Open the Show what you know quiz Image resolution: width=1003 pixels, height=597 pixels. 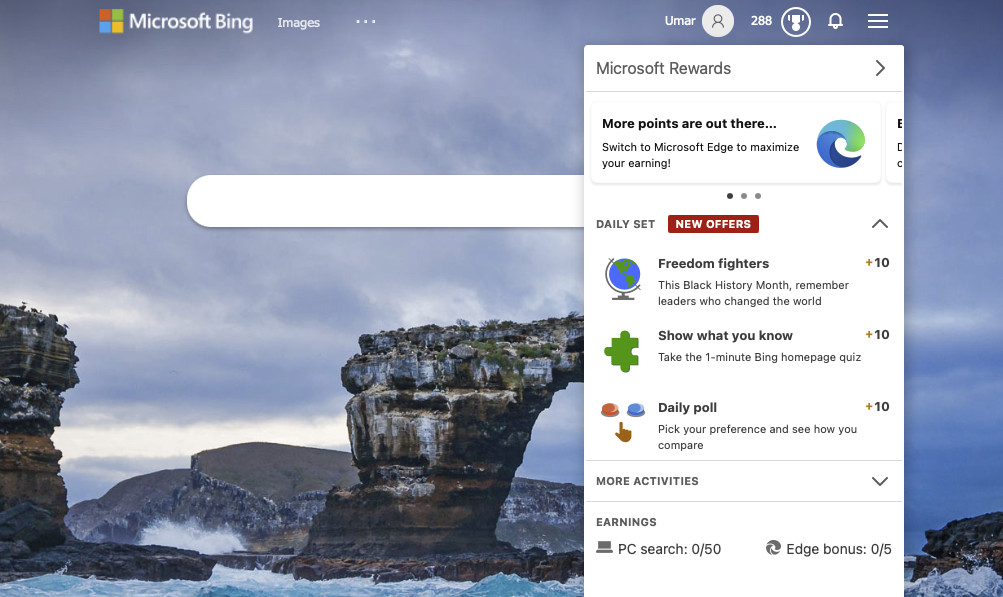tap(725, 336)
